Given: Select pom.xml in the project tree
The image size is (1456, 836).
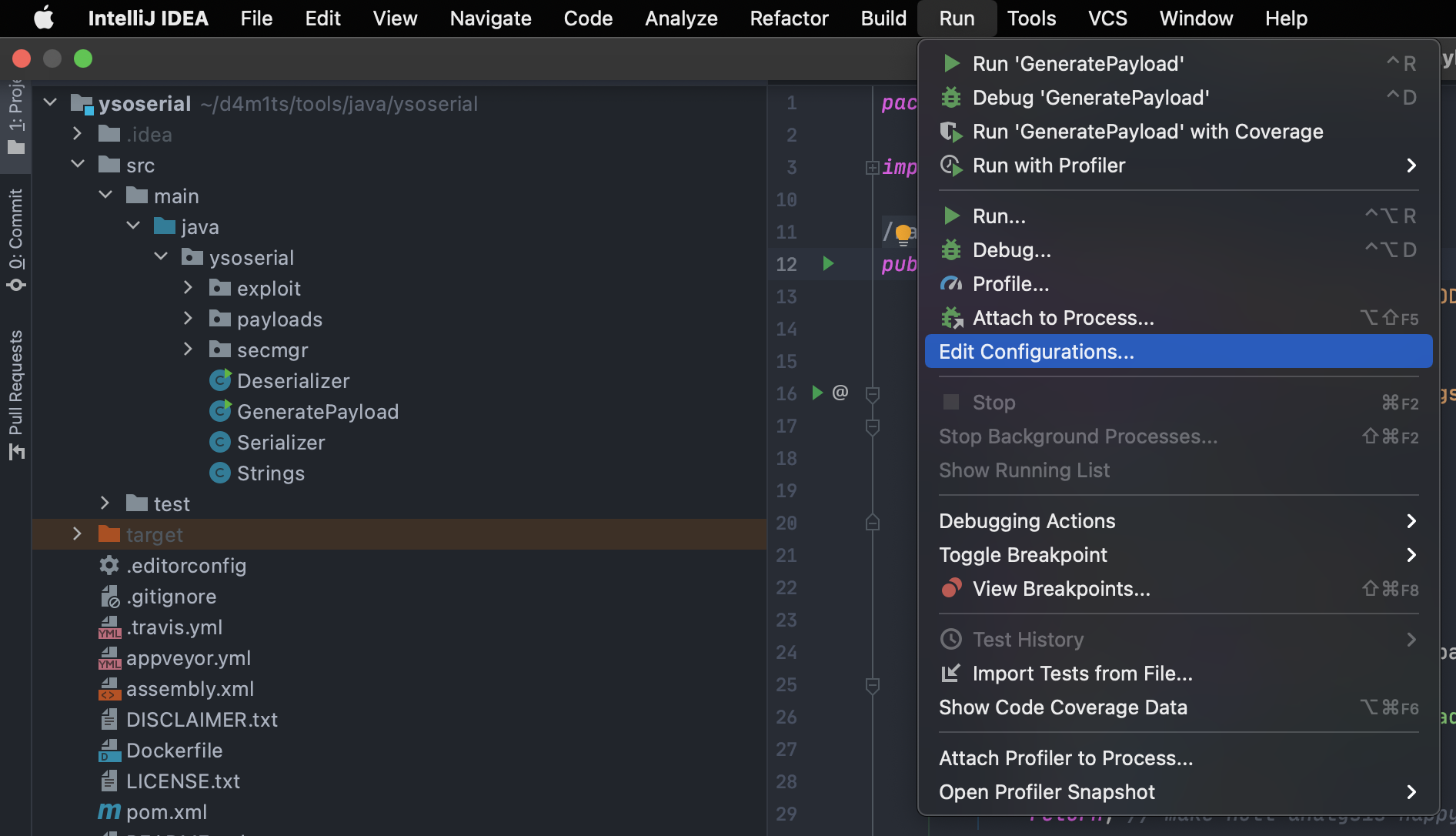Looking at the screenshot, I should point(166,812).
